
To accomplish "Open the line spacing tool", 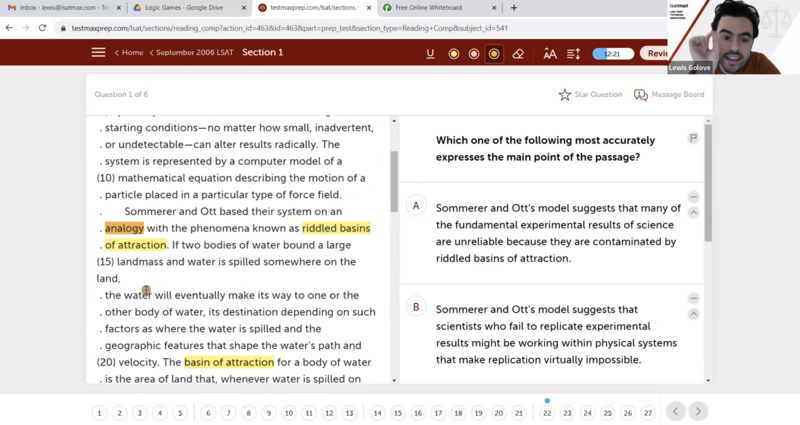I will [x=573, y=53].
